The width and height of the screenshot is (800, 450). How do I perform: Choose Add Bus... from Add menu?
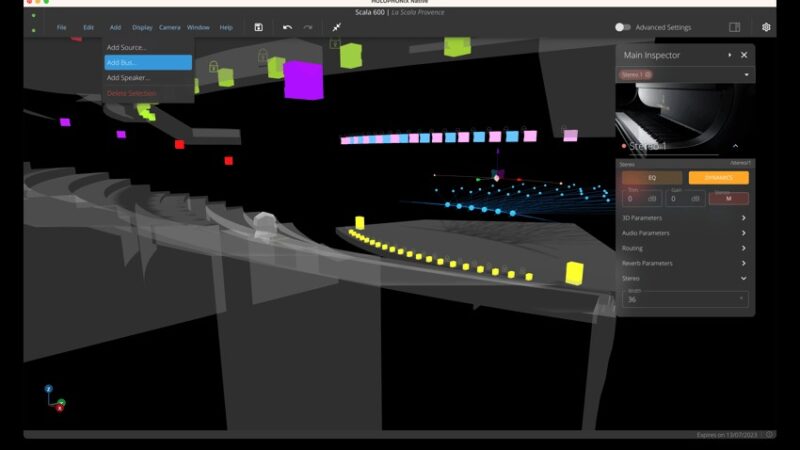[x=147, y=62]
